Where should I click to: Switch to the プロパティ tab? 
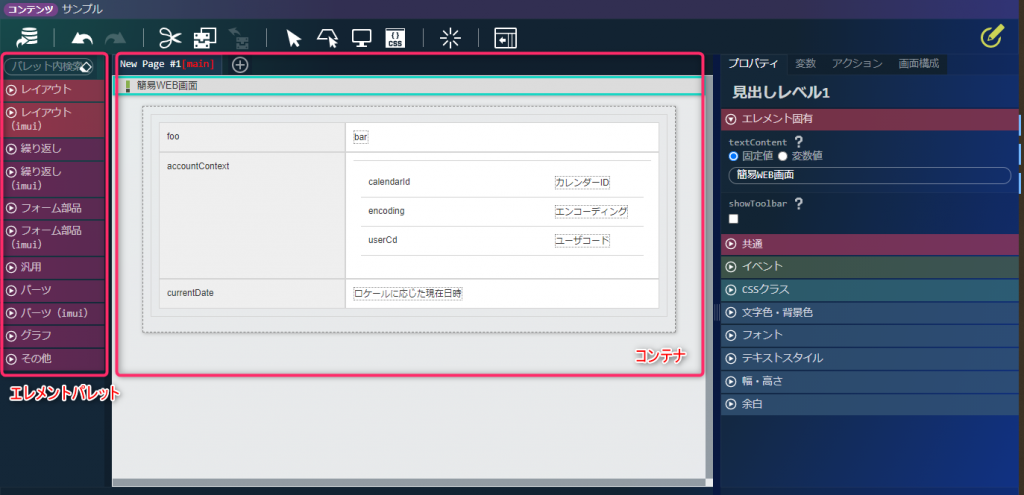tap(753, 63)
